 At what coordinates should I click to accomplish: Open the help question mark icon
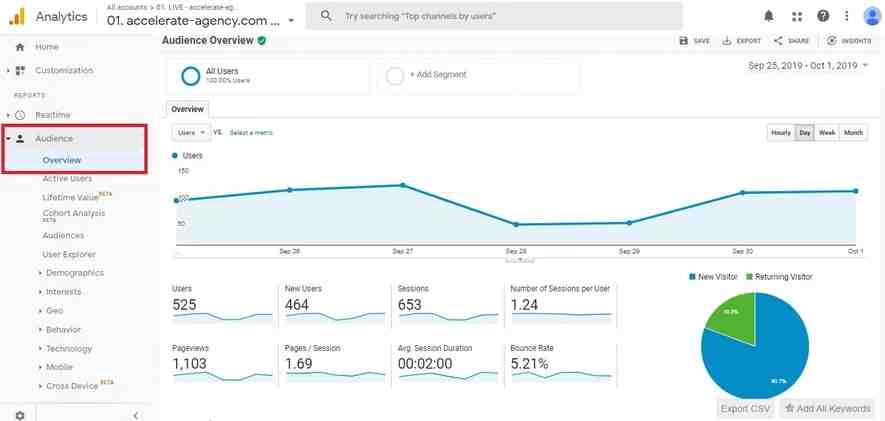(823, 16)
